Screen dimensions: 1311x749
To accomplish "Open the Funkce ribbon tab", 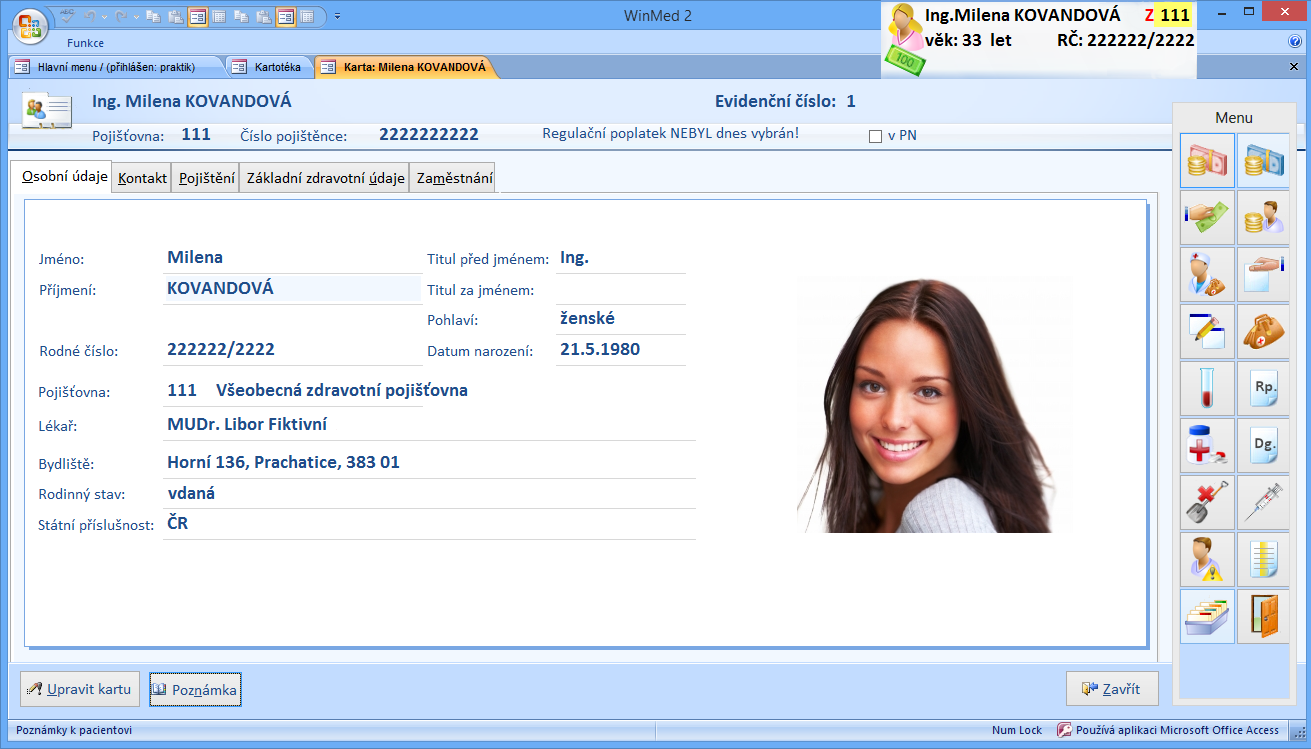I will [86, 43].
